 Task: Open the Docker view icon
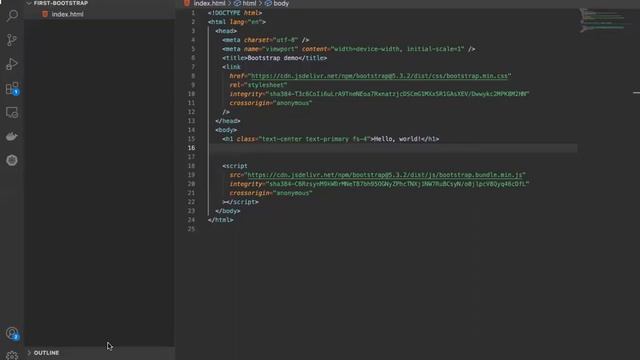point(12,136)
